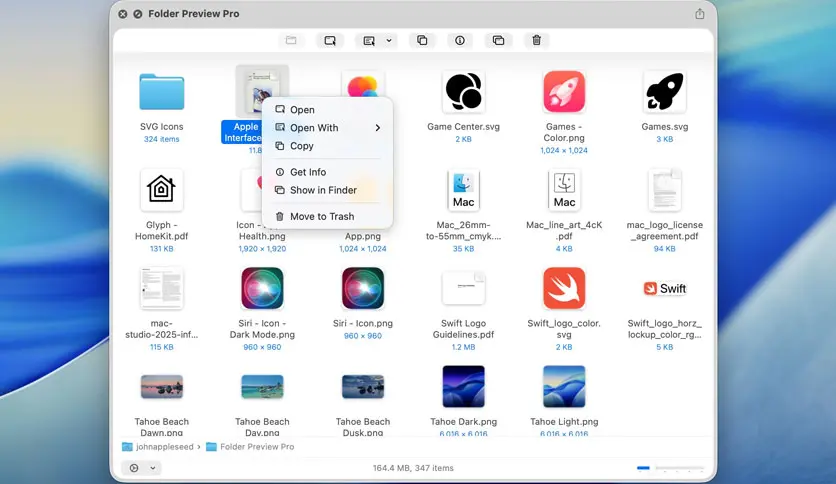Viewport: 836px width, 484px height.
Task: Choose Get Info from context menu
Action: coord(327,172)
